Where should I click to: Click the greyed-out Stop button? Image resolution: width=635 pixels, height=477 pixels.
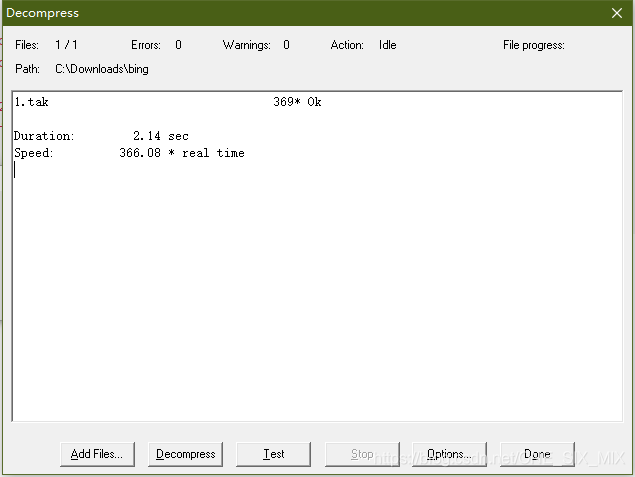362,454
